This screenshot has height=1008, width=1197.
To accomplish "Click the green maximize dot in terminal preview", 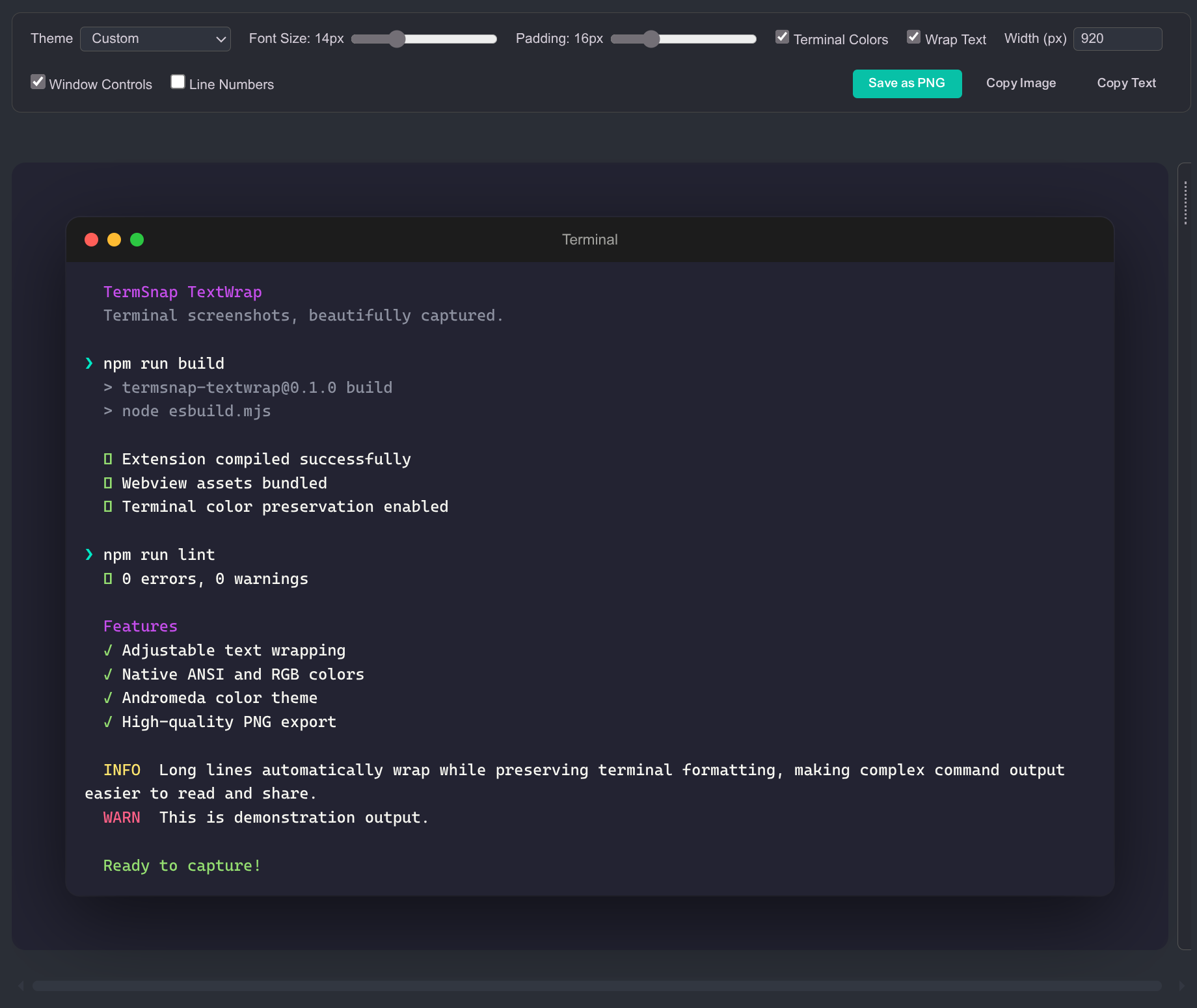I will 137,240.
